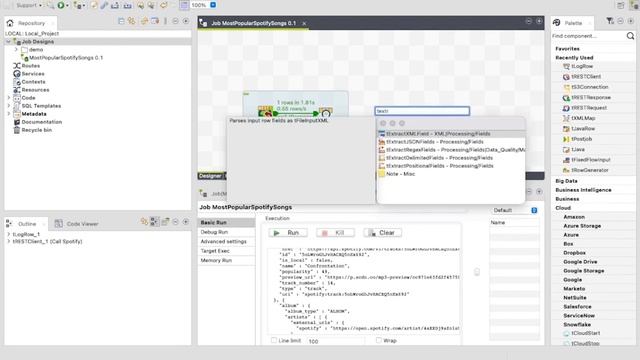Select the Repository tab
640x360 pixels.
tap(31, 23)
